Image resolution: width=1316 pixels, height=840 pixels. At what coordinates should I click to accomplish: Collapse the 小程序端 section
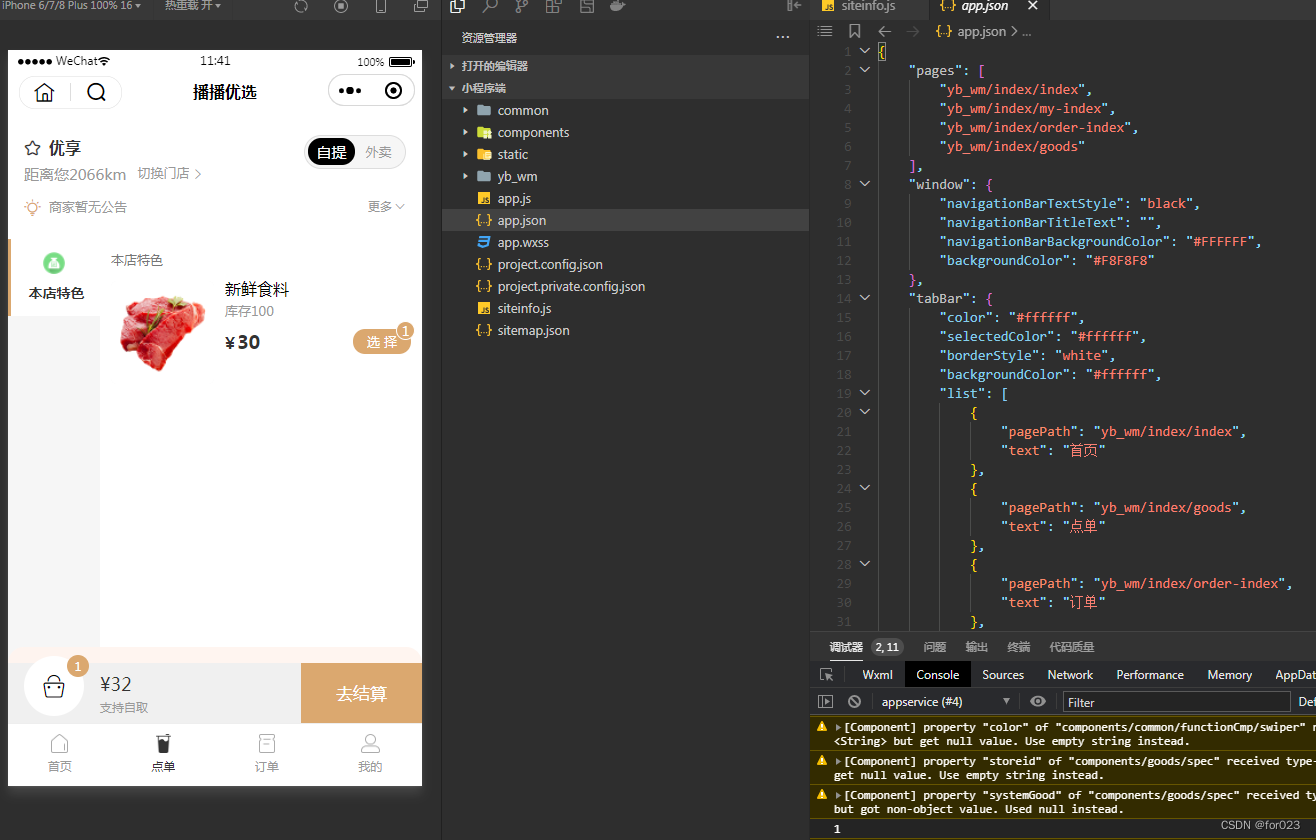625,88
